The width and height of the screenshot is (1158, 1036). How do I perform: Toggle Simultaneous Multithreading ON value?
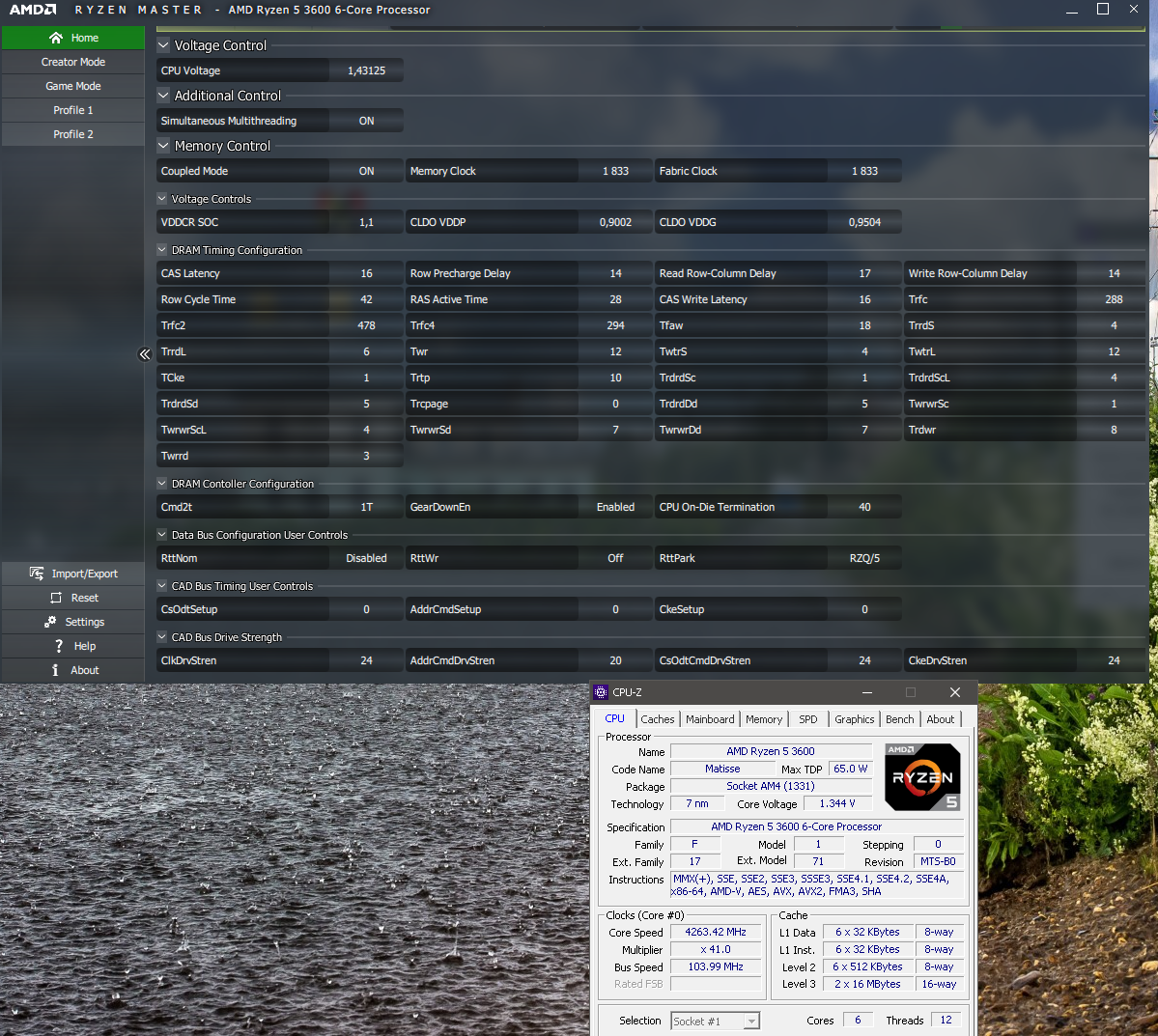point(366,121)
